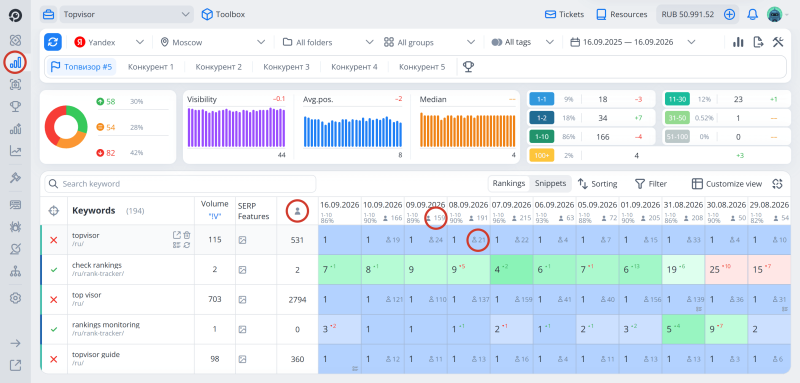Switch to Конкурент 3 tab
The height and width of the screenshot is (383, 800).
tap(286, 67)
